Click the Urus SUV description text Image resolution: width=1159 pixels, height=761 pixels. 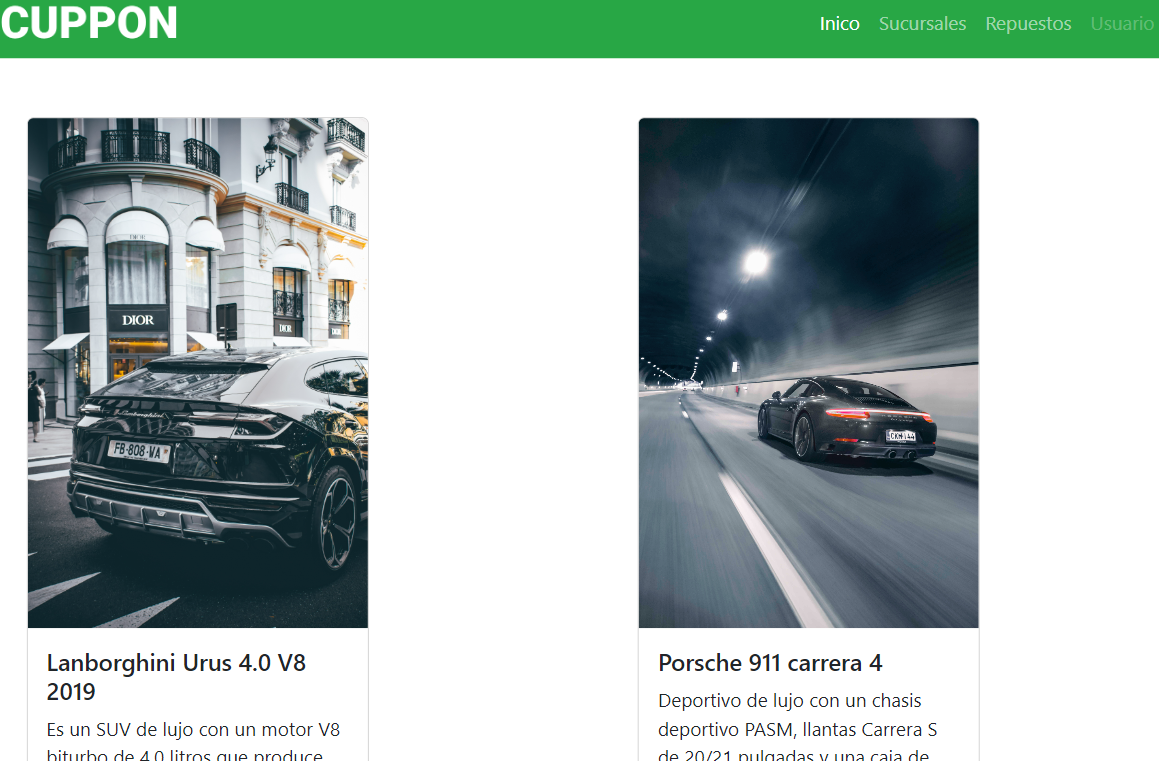(x=194, y=742)
